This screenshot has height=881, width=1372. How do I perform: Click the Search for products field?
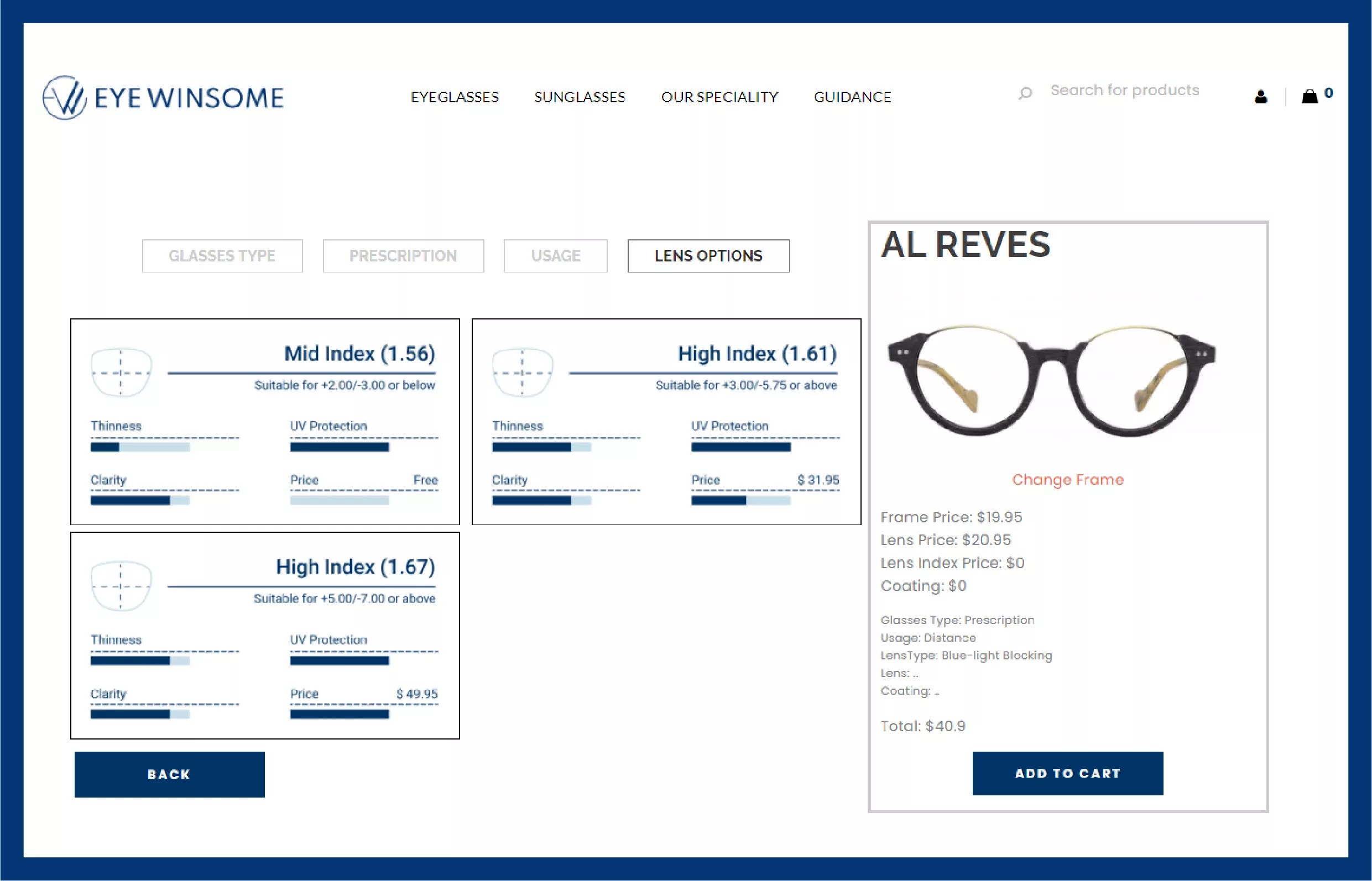(x=1124, y=91)
